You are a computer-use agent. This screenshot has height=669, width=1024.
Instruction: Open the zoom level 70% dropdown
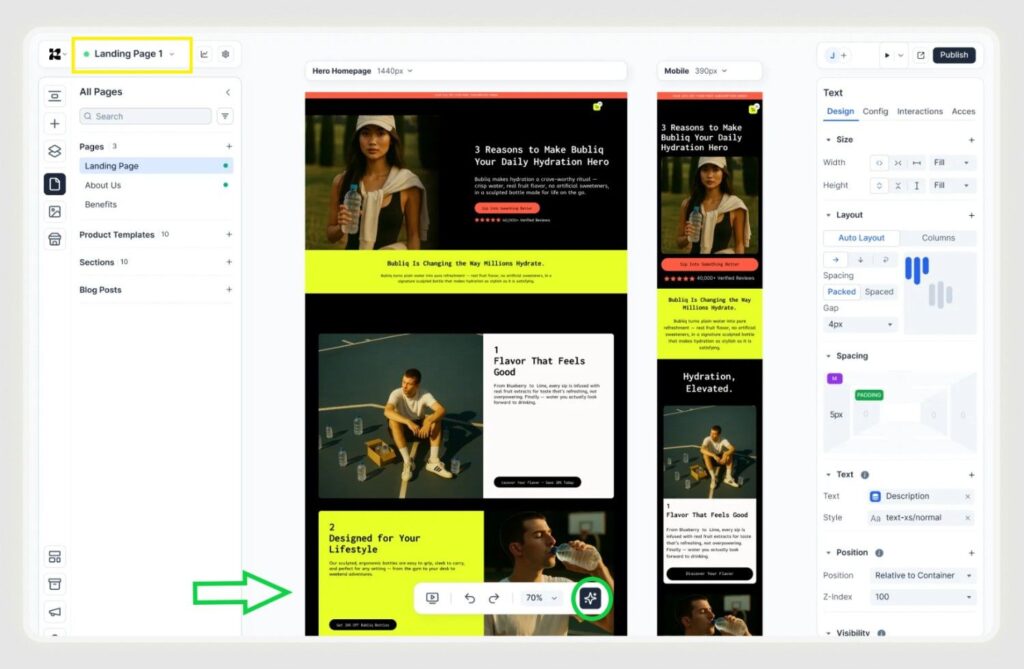pyautogui.click(x=537, y=597)
